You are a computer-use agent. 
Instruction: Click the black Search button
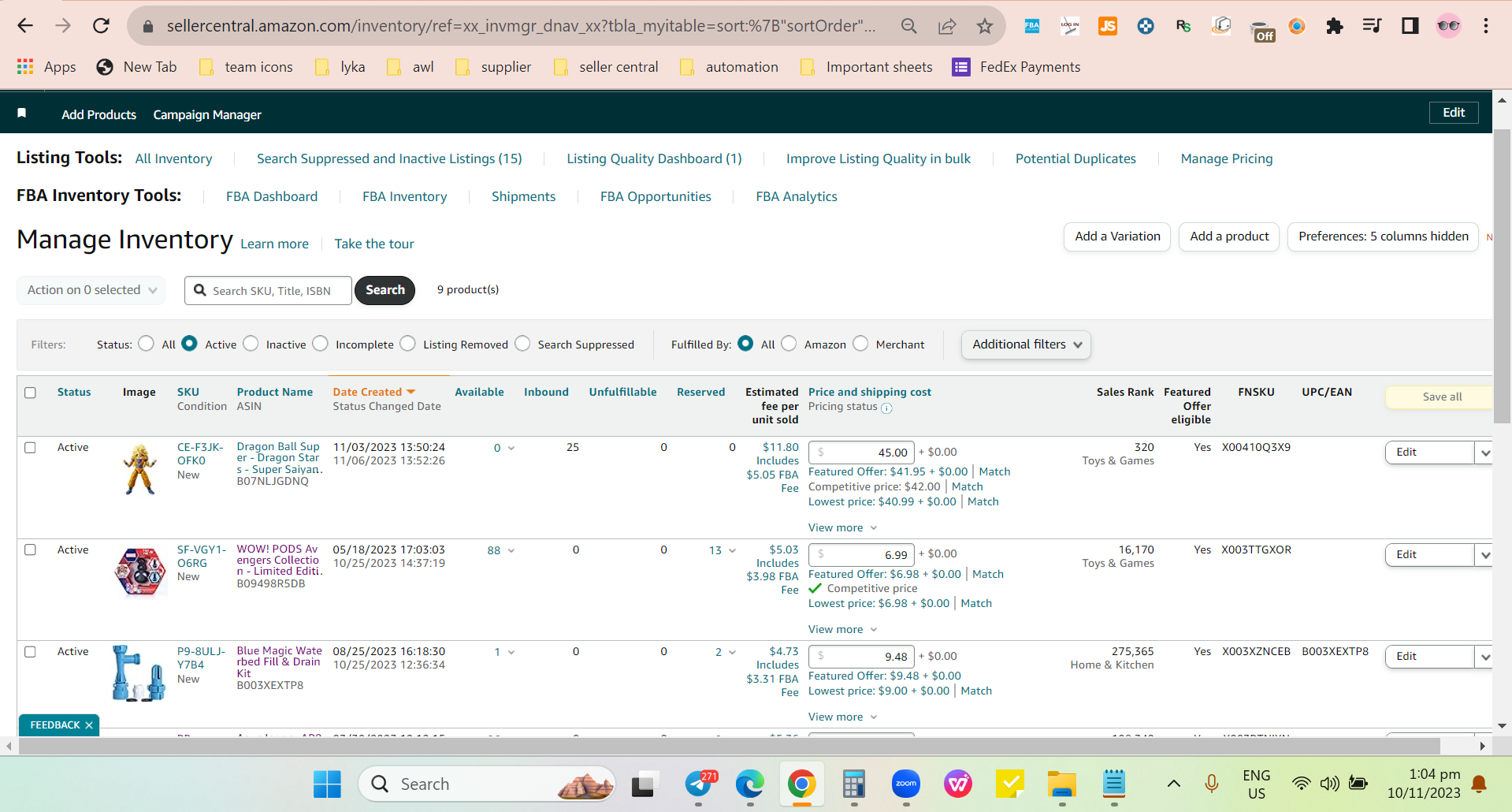(x=385, y=290)
